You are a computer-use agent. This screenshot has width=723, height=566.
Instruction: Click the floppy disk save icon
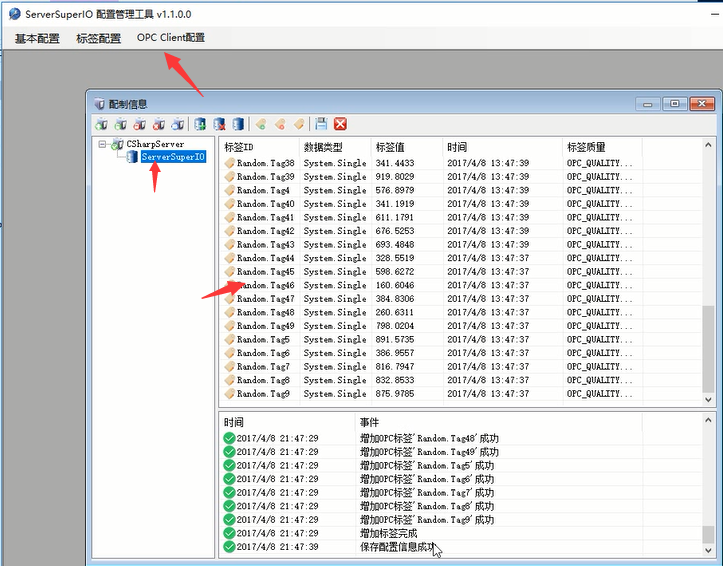point(321,124)
